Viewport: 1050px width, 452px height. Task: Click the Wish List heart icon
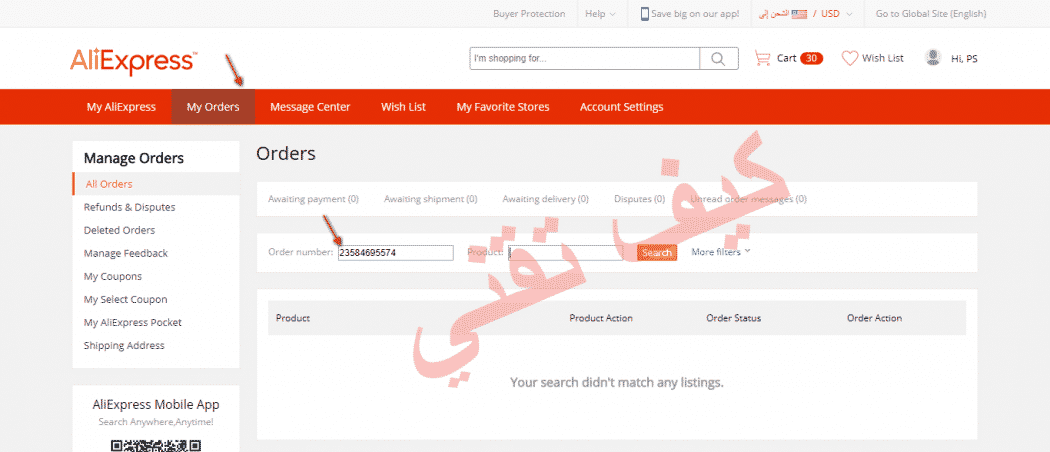pos(850,58)
